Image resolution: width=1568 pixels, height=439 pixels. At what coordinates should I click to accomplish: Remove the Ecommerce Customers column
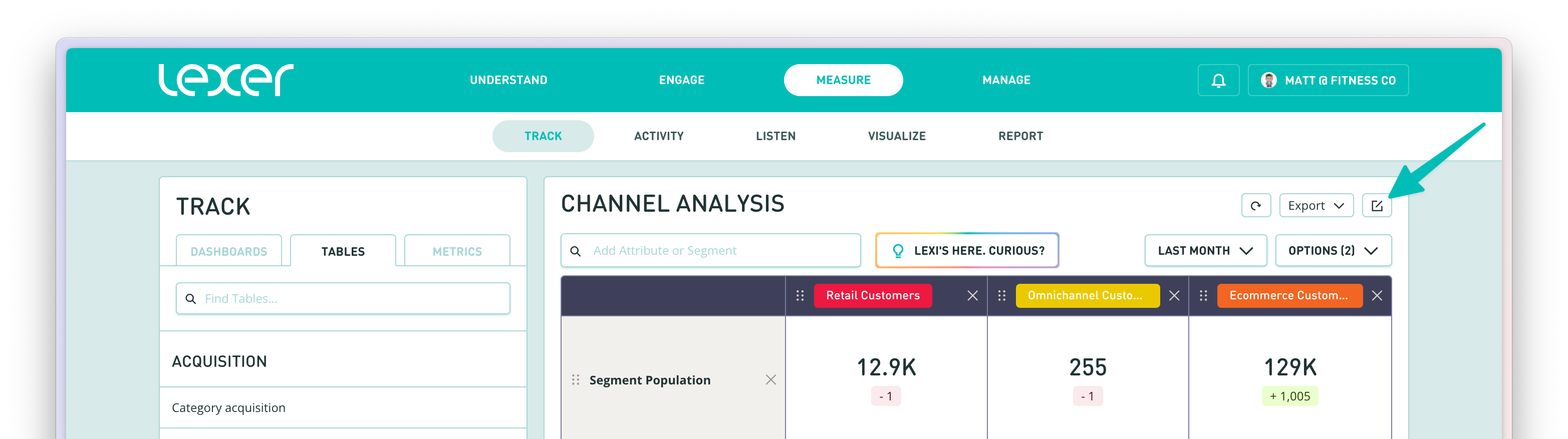[x=1377, y=295]
